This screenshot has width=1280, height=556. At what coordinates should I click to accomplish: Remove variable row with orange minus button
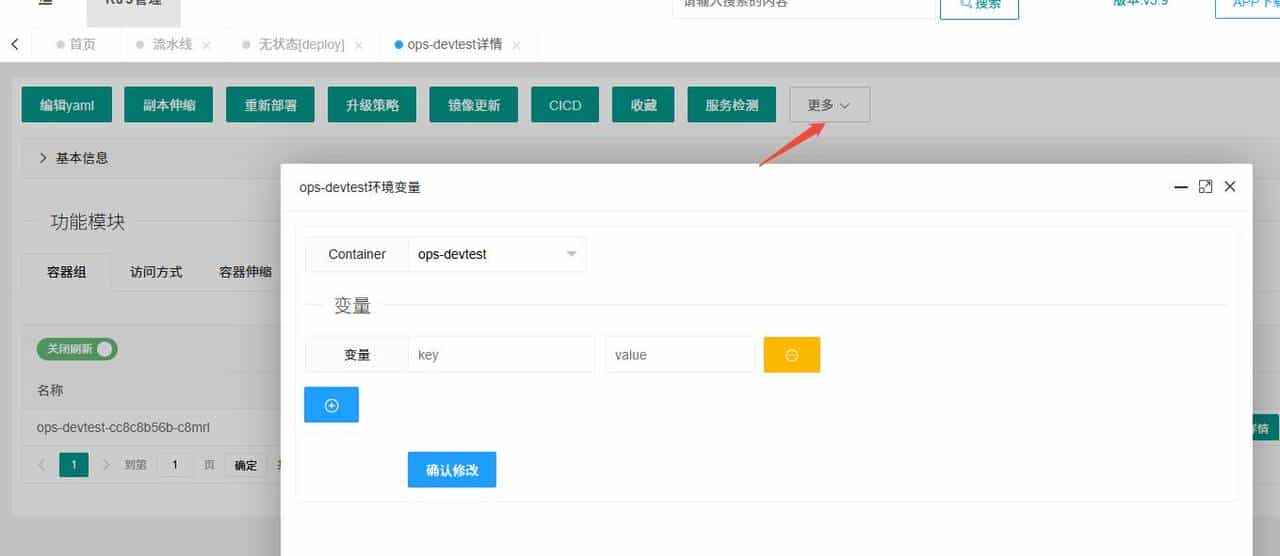point(792,355)
